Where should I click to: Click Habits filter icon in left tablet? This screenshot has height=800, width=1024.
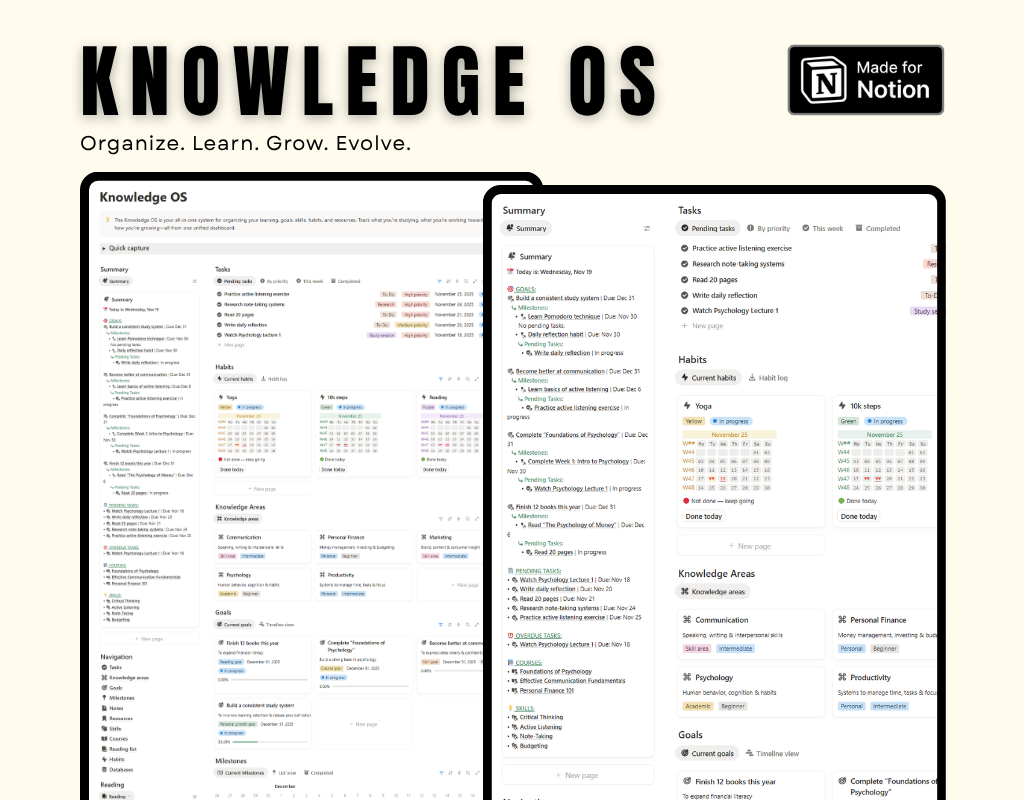[x=441, y=379]
